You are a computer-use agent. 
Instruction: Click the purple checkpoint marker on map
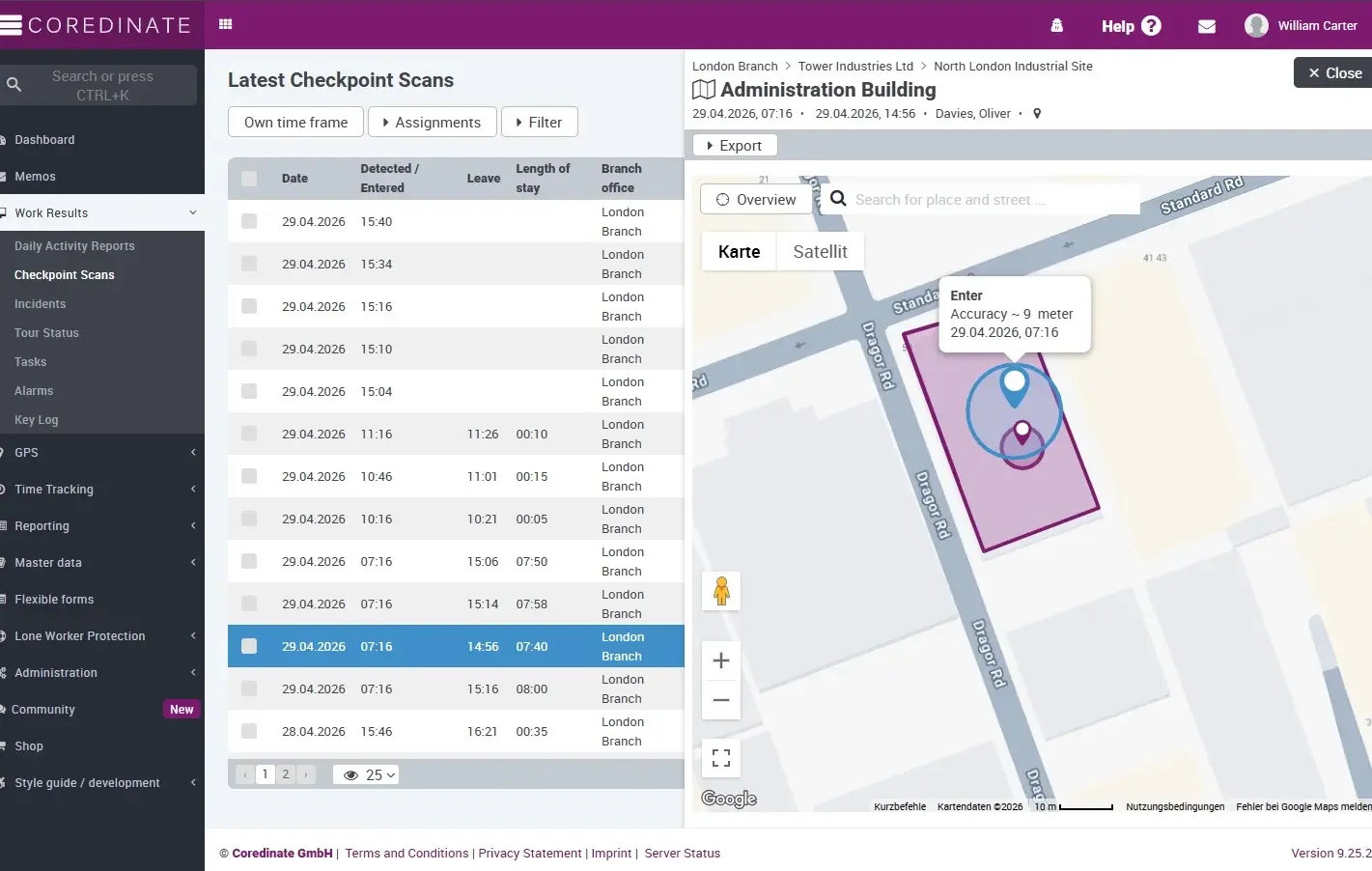(x=1022, y=434)
